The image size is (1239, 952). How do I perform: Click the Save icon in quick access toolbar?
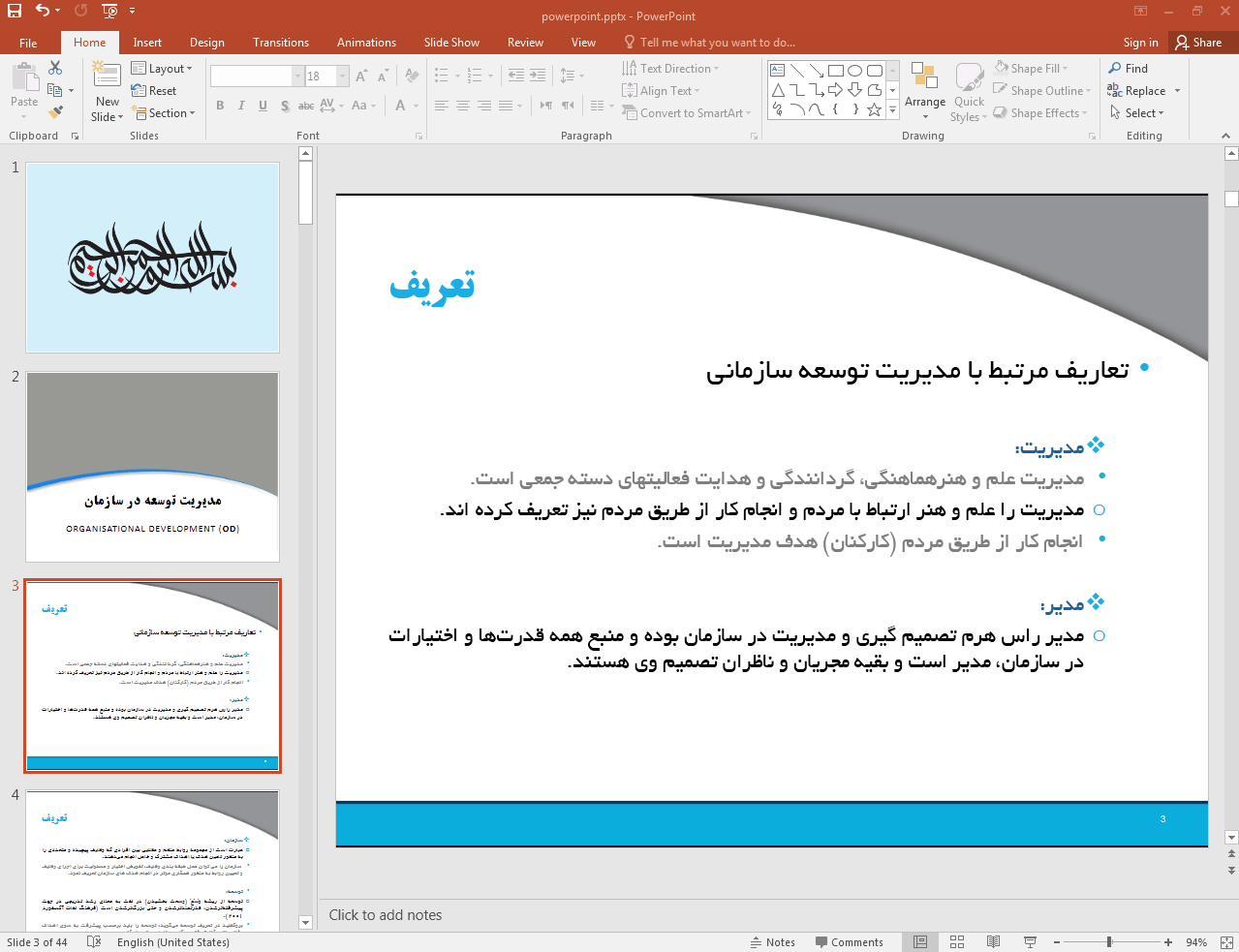(15, 11)
